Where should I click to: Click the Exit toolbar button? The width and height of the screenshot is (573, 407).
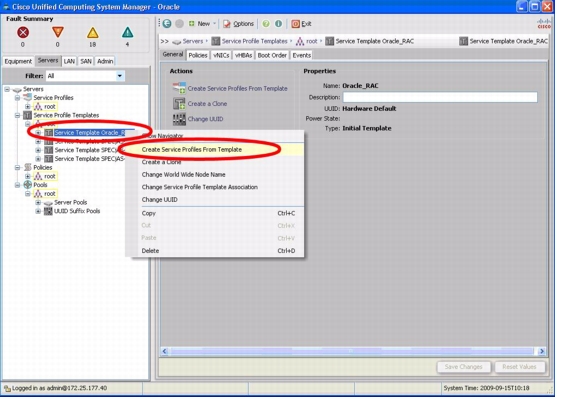coord(301,24)
